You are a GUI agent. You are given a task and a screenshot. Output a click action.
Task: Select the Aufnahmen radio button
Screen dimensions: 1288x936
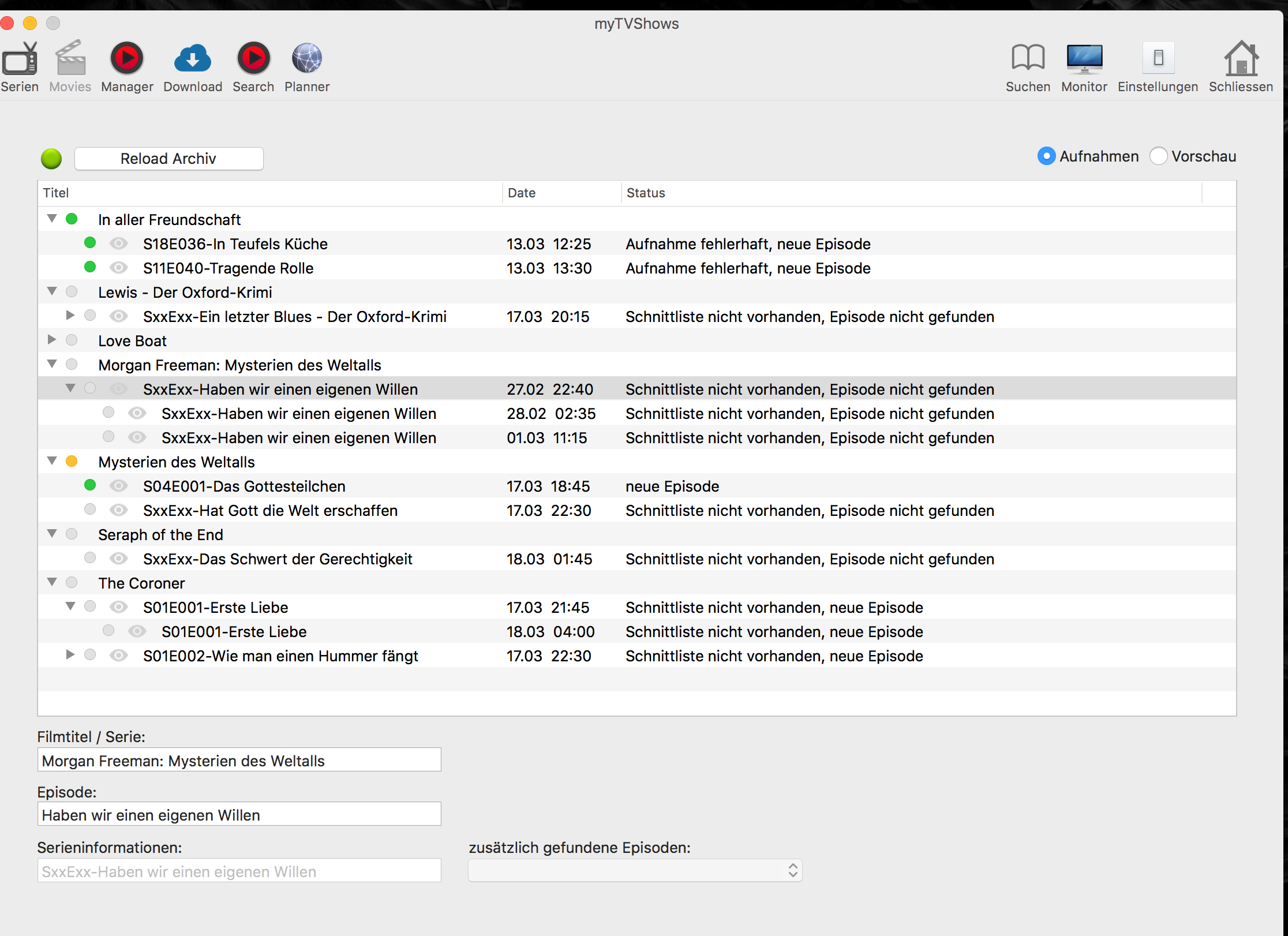[1046, 156]
